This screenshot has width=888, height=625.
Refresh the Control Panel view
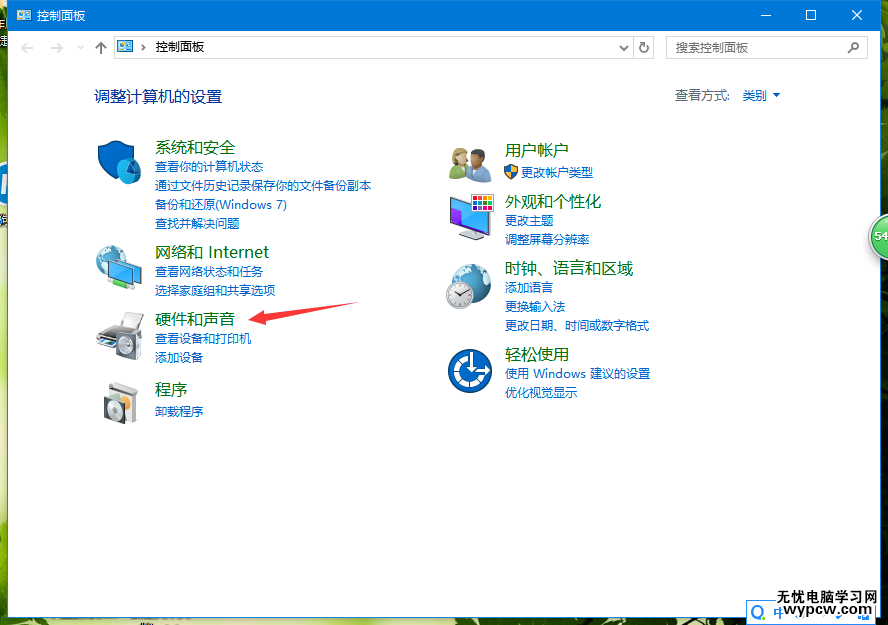coord(644,48)
